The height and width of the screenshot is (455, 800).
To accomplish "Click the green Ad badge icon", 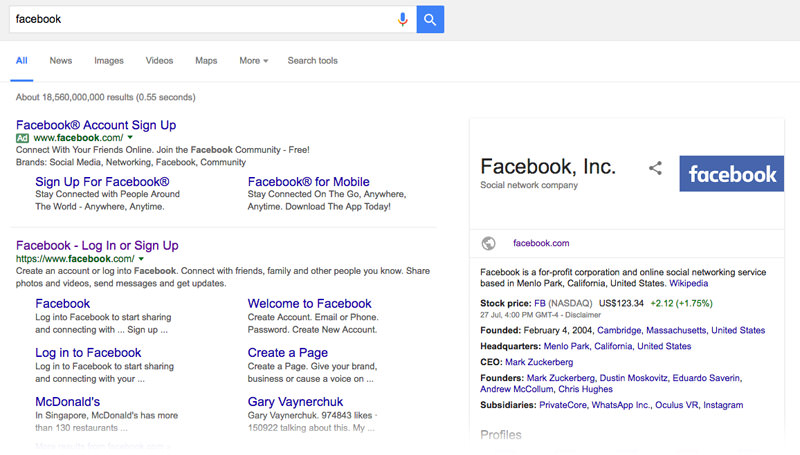I will click(22, 138).
